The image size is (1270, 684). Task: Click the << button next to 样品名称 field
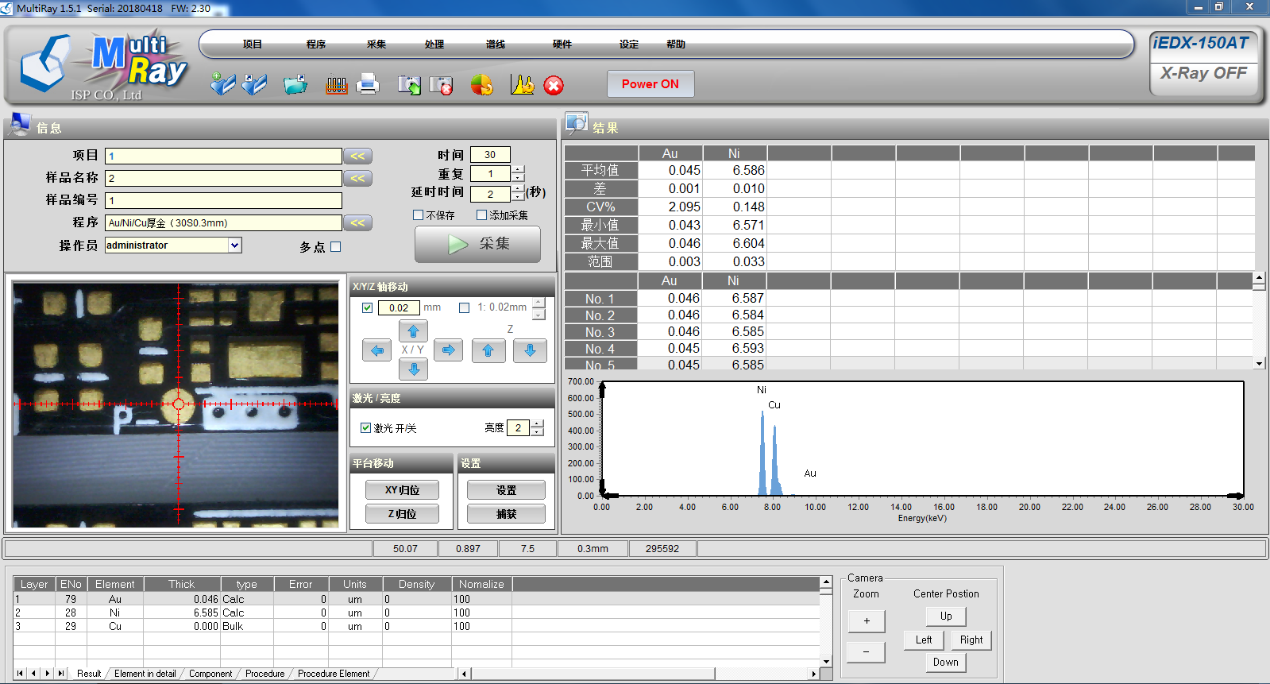[x=358, y=178]
